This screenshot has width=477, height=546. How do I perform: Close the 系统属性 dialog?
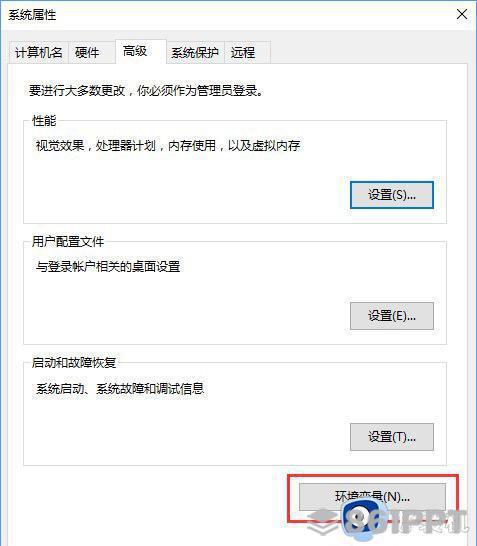coord(462,14)
